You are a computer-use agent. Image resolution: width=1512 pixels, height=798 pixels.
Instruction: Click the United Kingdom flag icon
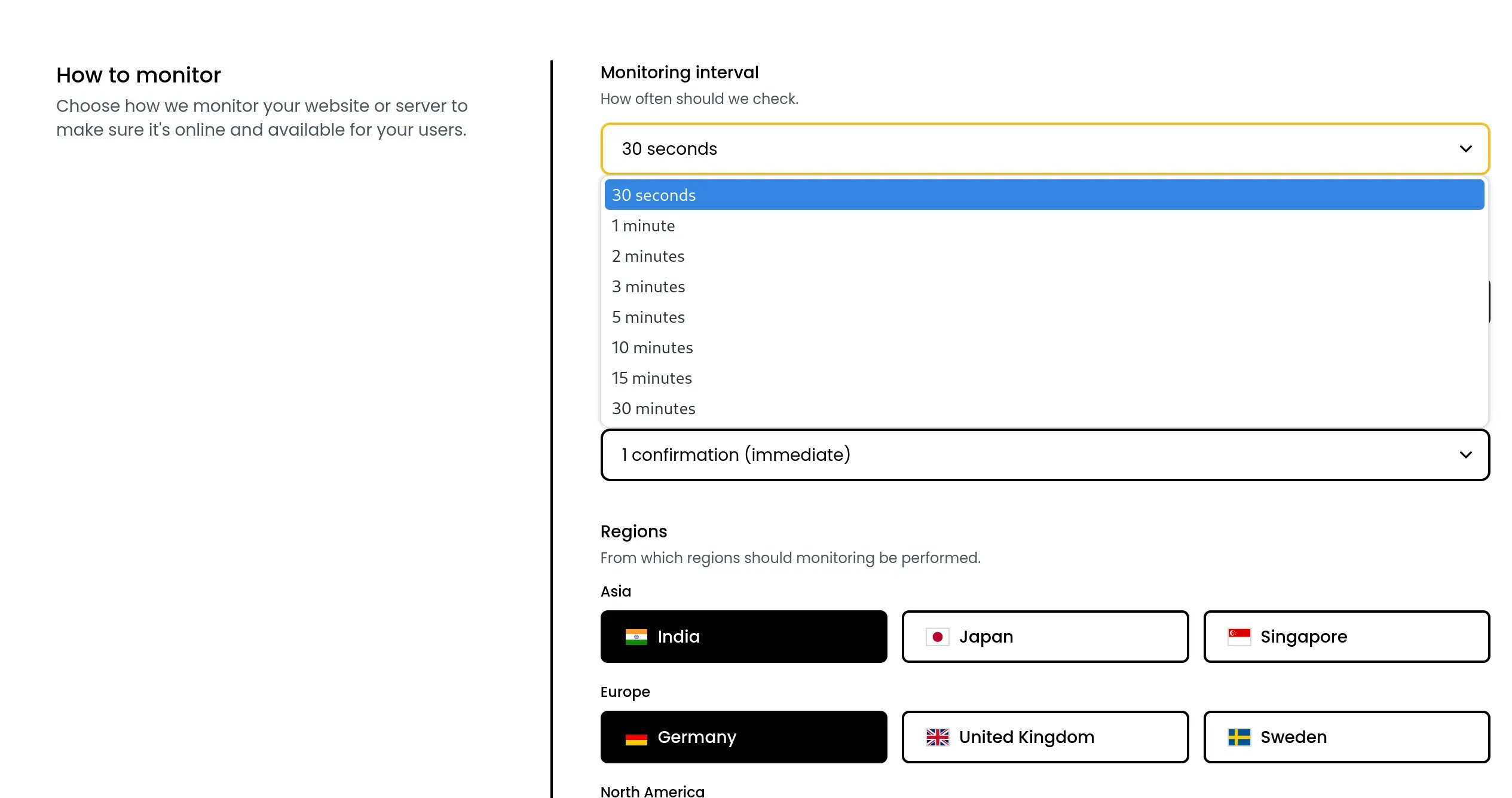(x=937, y=738)
